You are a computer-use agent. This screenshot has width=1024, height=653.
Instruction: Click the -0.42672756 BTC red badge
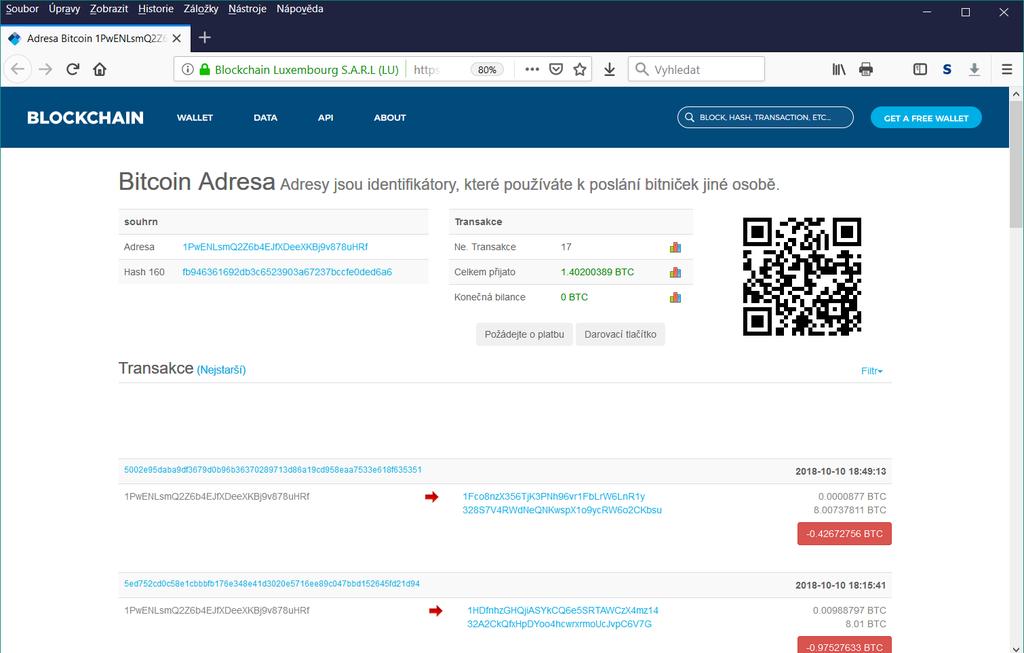[x=844, y=534]
